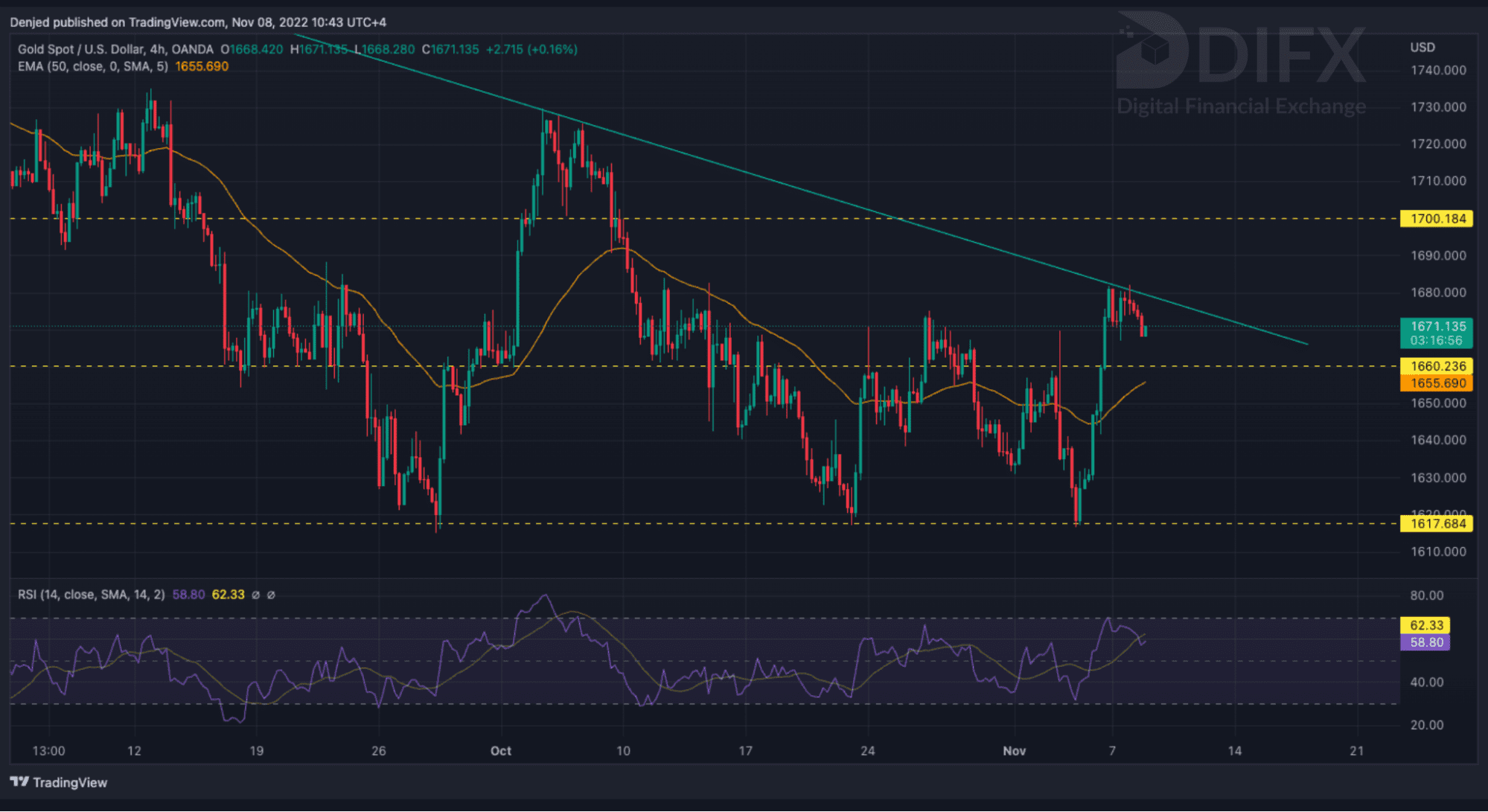Image resolution: width=1488 pixels, height=812 pixels.
Task: Click the yellow 1660.236 price label
Action: tap(1437, 365)
